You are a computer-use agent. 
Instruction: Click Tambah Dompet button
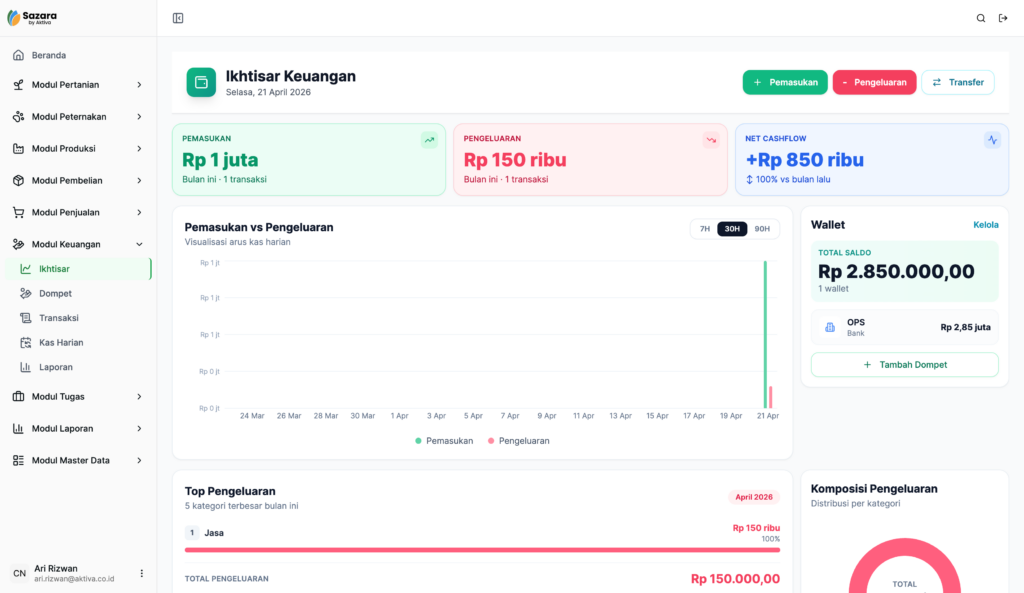click(x=904, y=364)
